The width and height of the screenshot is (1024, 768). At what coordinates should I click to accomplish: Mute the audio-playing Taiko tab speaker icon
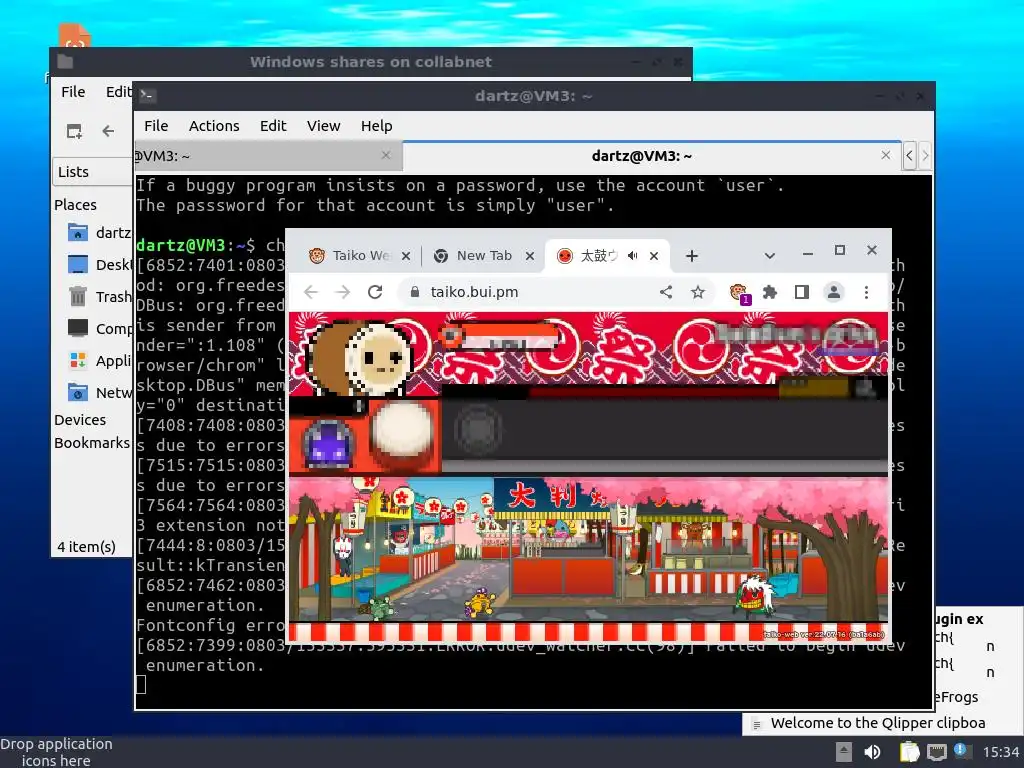pos(632,255)
